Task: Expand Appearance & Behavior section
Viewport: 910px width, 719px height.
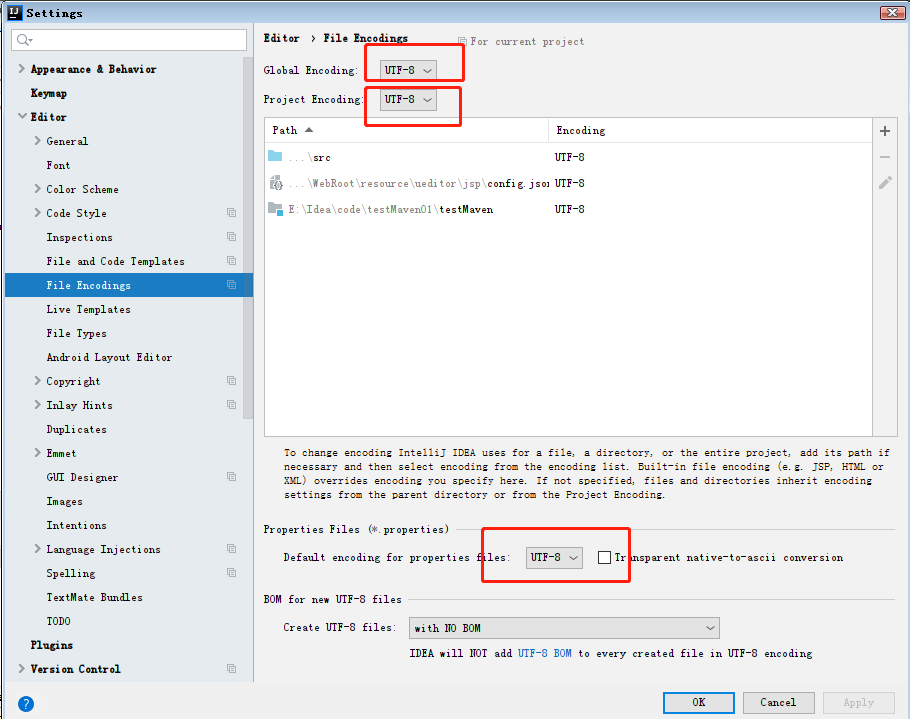Action: click(x=21, y=68)
